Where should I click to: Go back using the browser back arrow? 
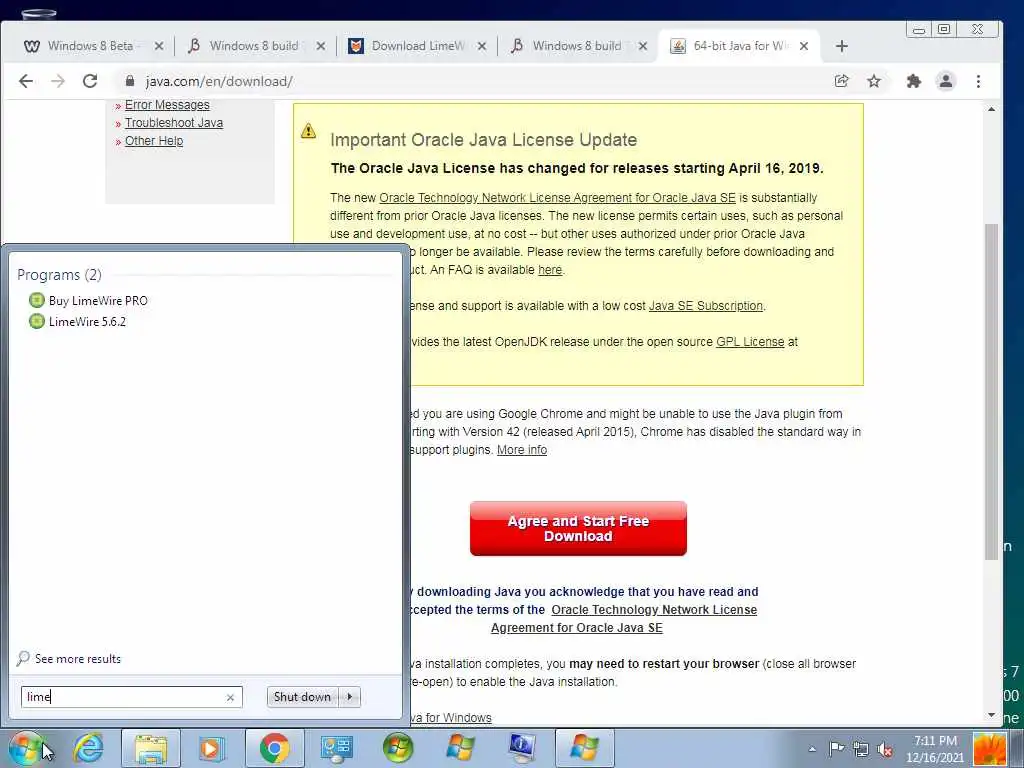point(25,81)
